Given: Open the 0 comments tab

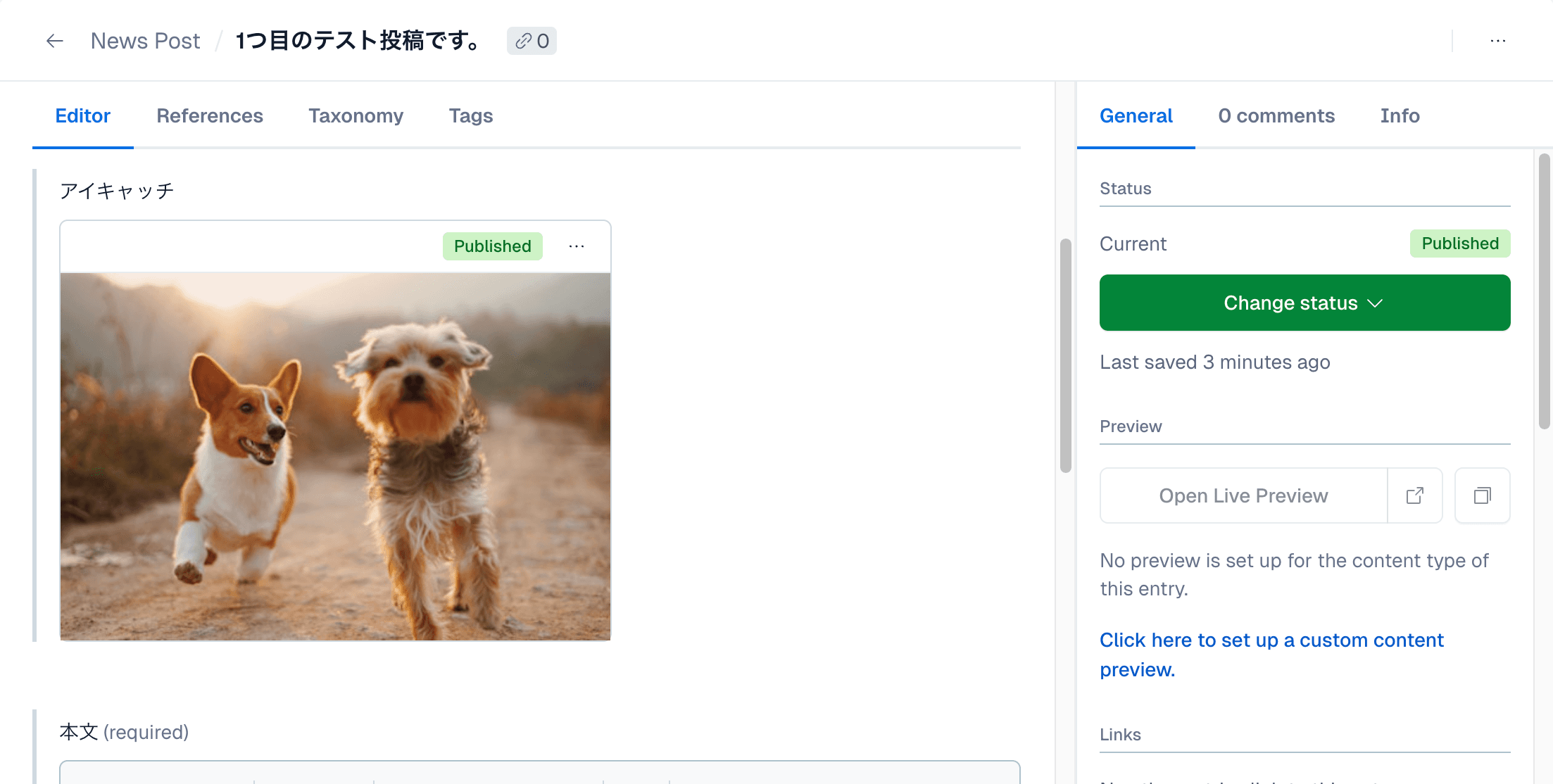Looking at the screenshot, I should click(x=1276, y=115).
